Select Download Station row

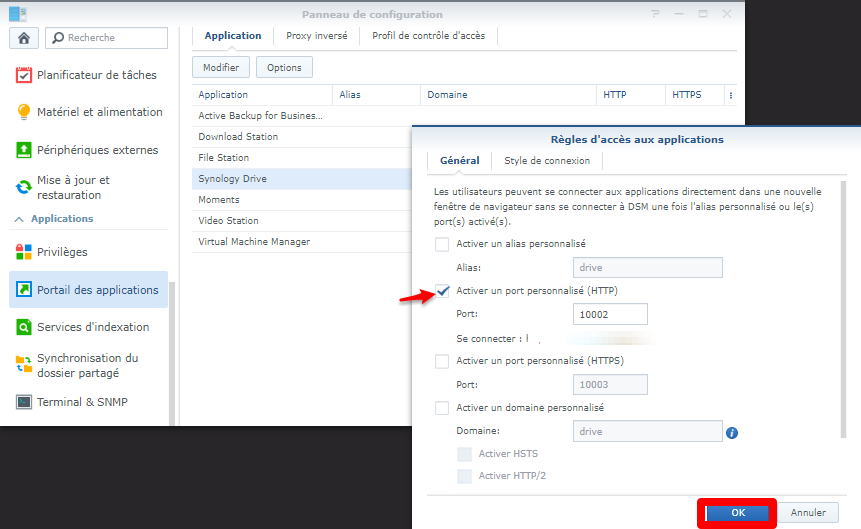pyautogui.click(x=301, y=137)
